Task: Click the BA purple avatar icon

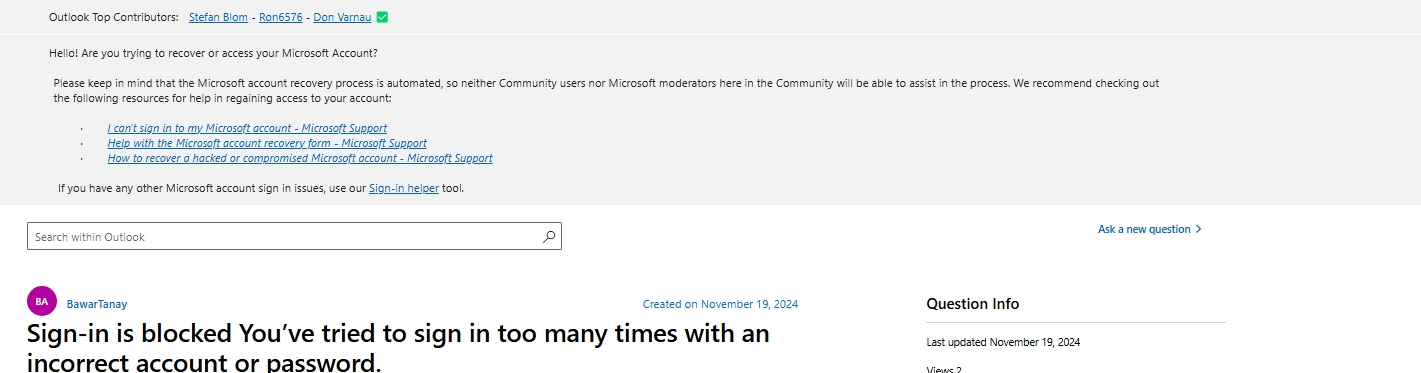Action: 41,301
